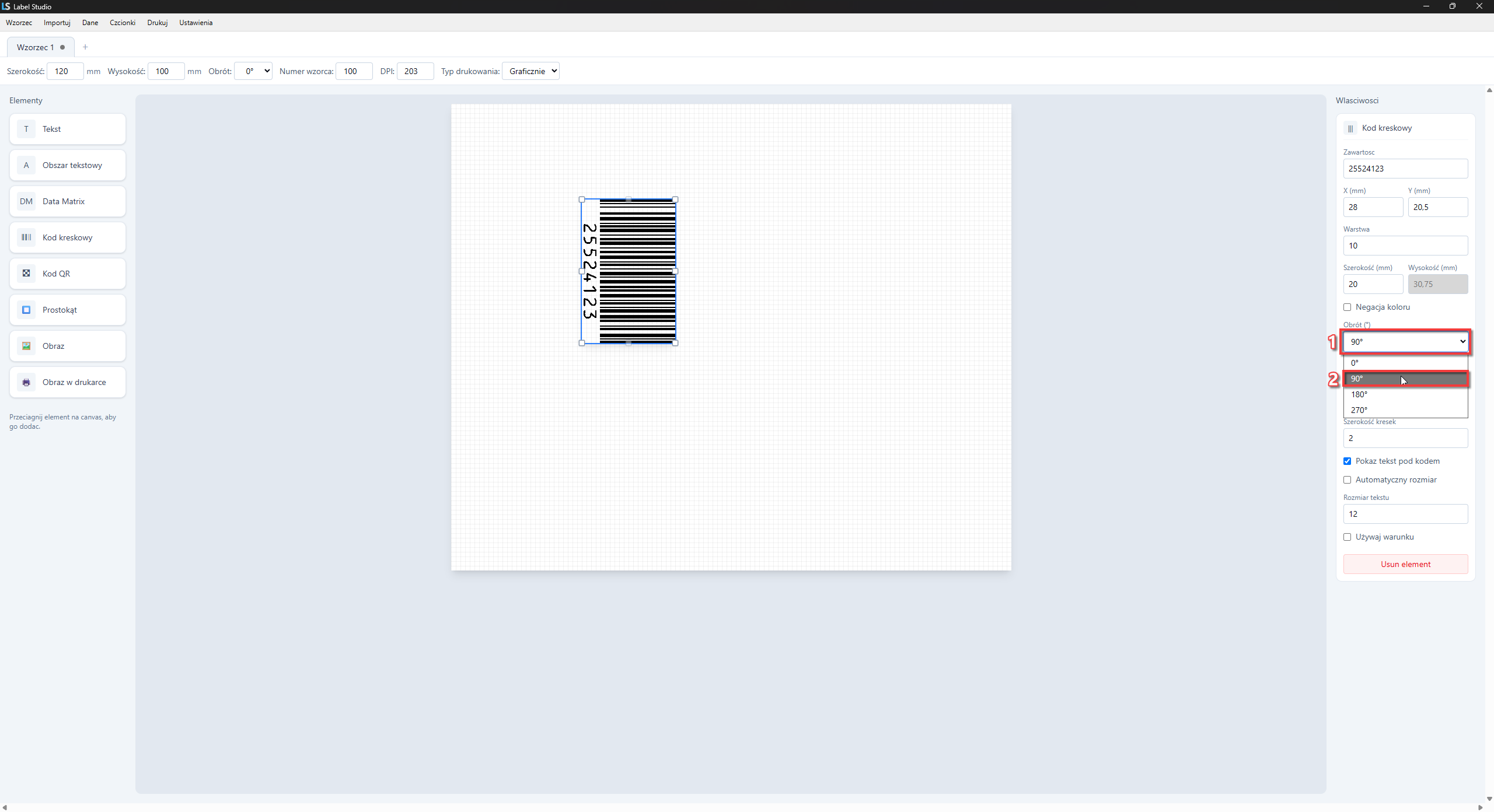The width and height of the screenshot is (1494, 812).
Task: Choose the Obraz w drukarce printer icon
Action: tap(26, 382)
